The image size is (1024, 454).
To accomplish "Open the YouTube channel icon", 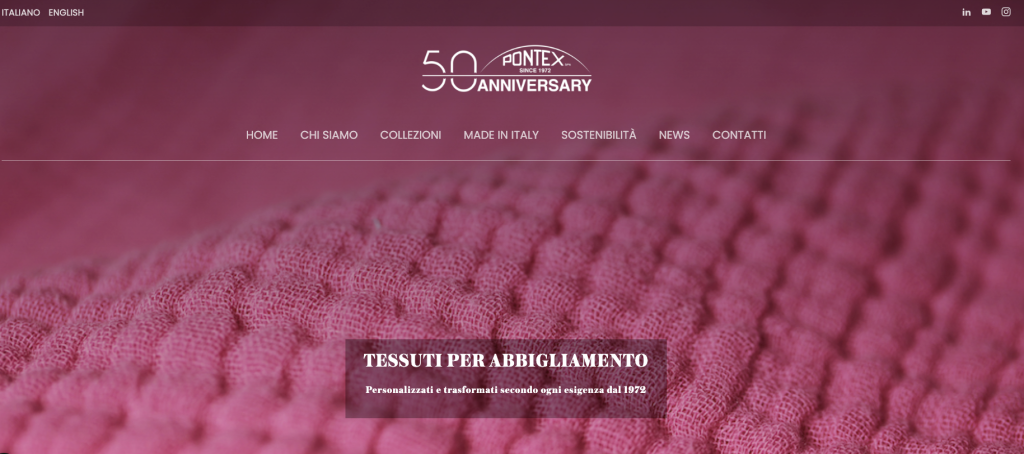I will click(x=986, y=12).
